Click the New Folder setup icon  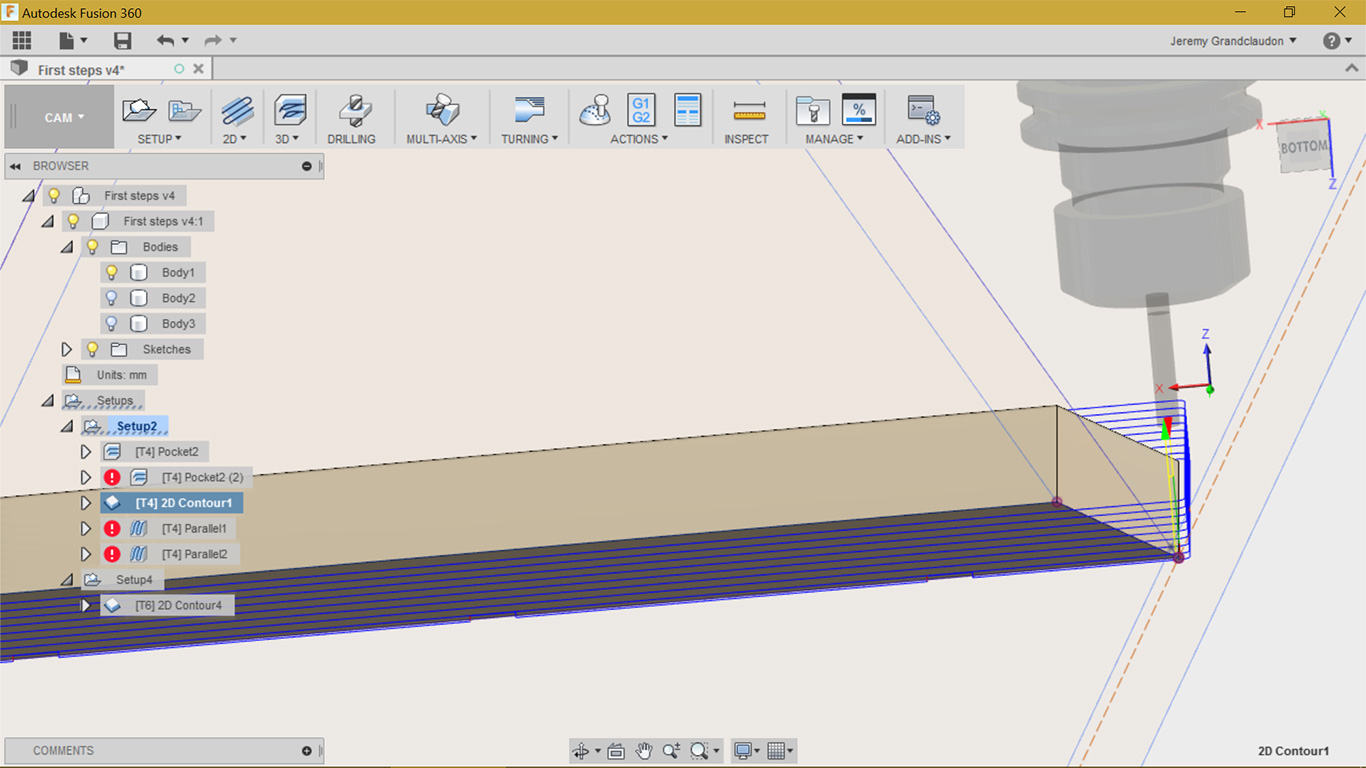[x=185, y=110]
